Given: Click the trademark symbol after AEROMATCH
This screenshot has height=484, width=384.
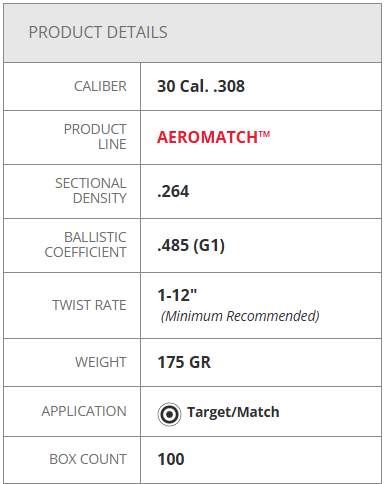Looking at the screenshot, I should (x=264, y=134).
